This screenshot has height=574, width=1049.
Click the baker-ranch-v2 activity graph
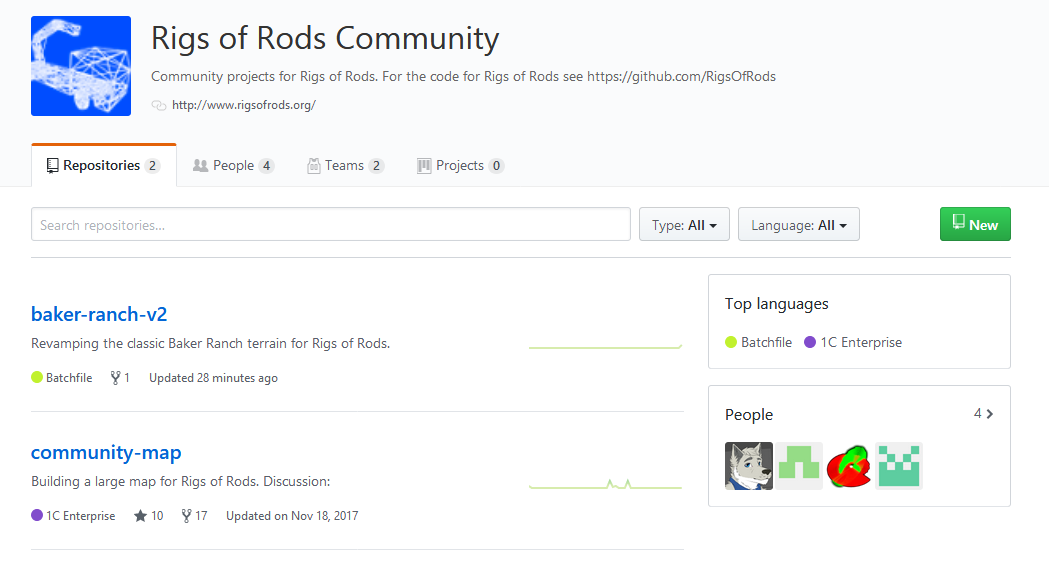[605, 346]
